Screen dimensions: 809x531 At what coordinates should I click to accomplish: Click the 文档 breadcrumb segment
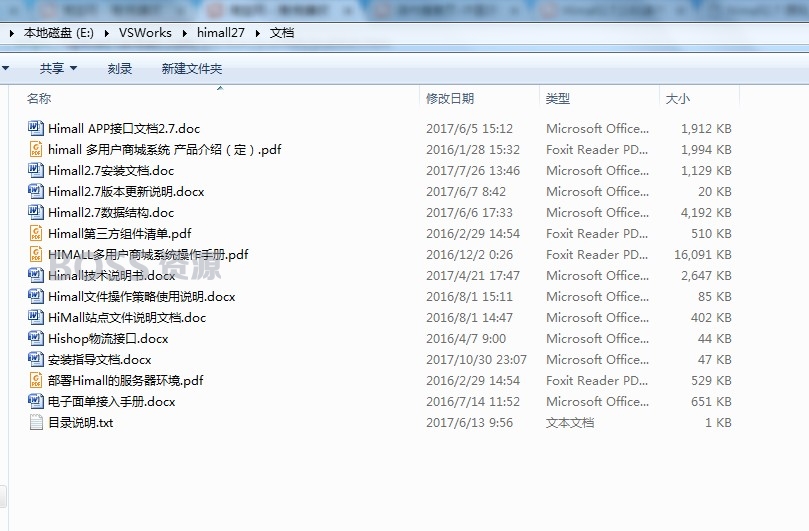click(282, 33)
